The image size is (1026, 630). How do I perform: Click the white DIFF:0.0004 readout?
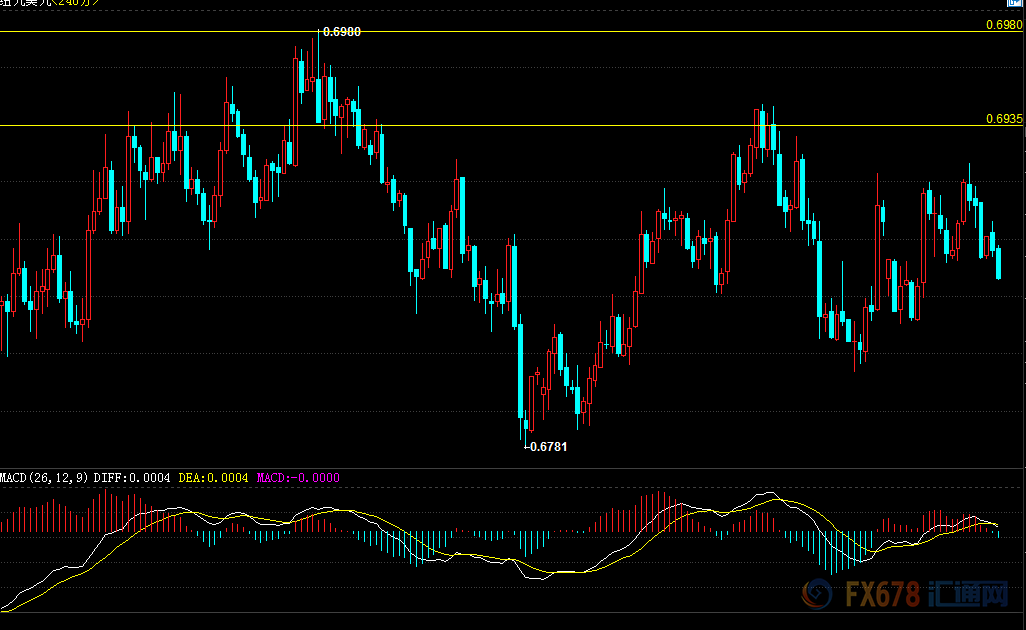click(x=133, y=478)
